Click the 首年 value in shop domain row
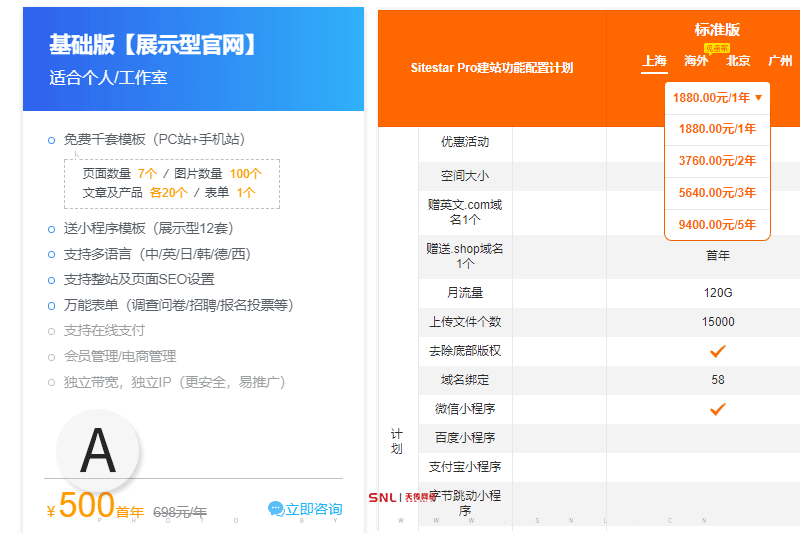 pos(718,256)
